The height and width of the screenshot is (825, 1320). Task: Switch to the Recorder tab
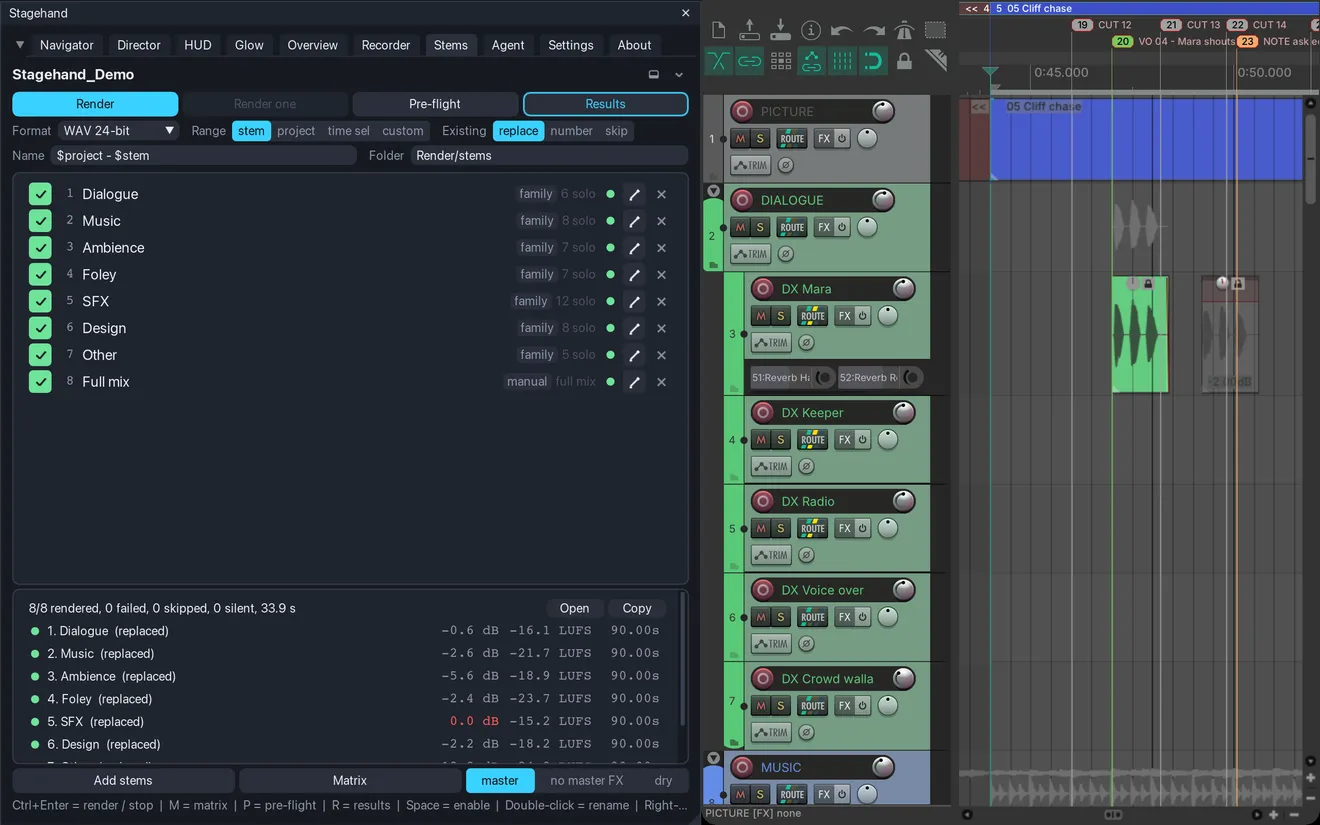tap(386, 45)
